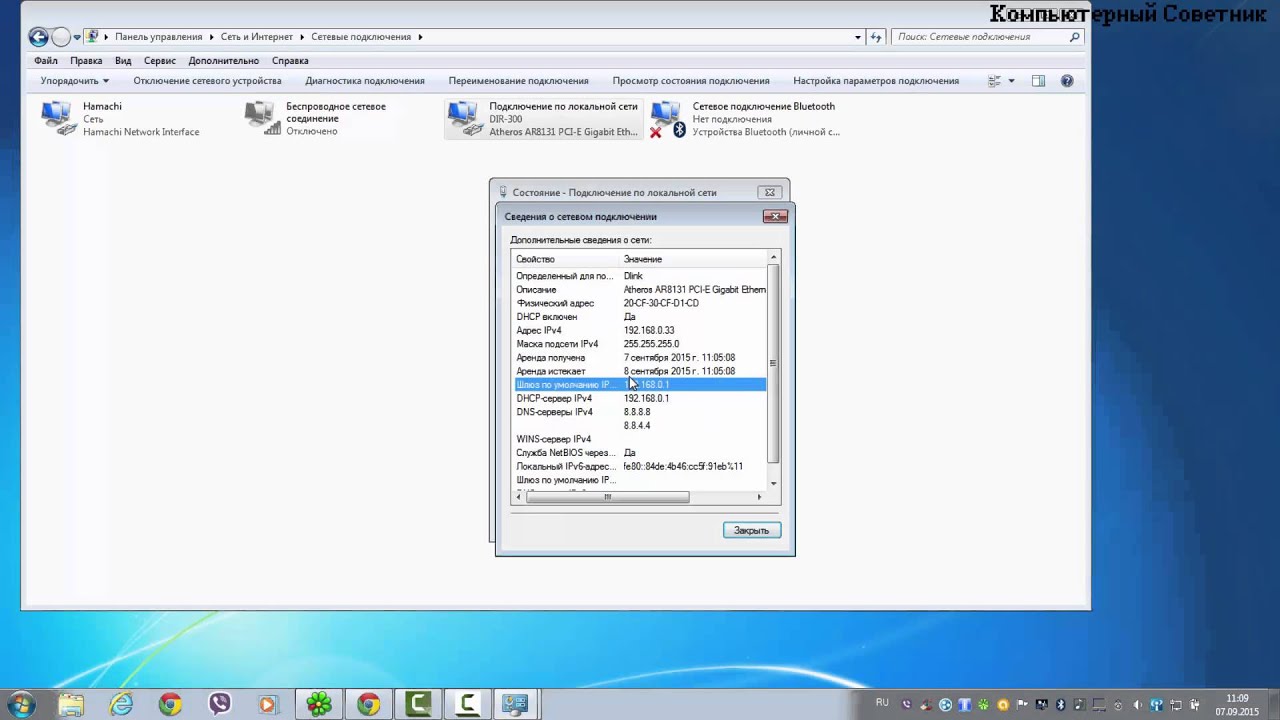The height and width of the screenshot is (720, 1280).
Task: Select the Физический адрес row label
Action: (555, 303)
